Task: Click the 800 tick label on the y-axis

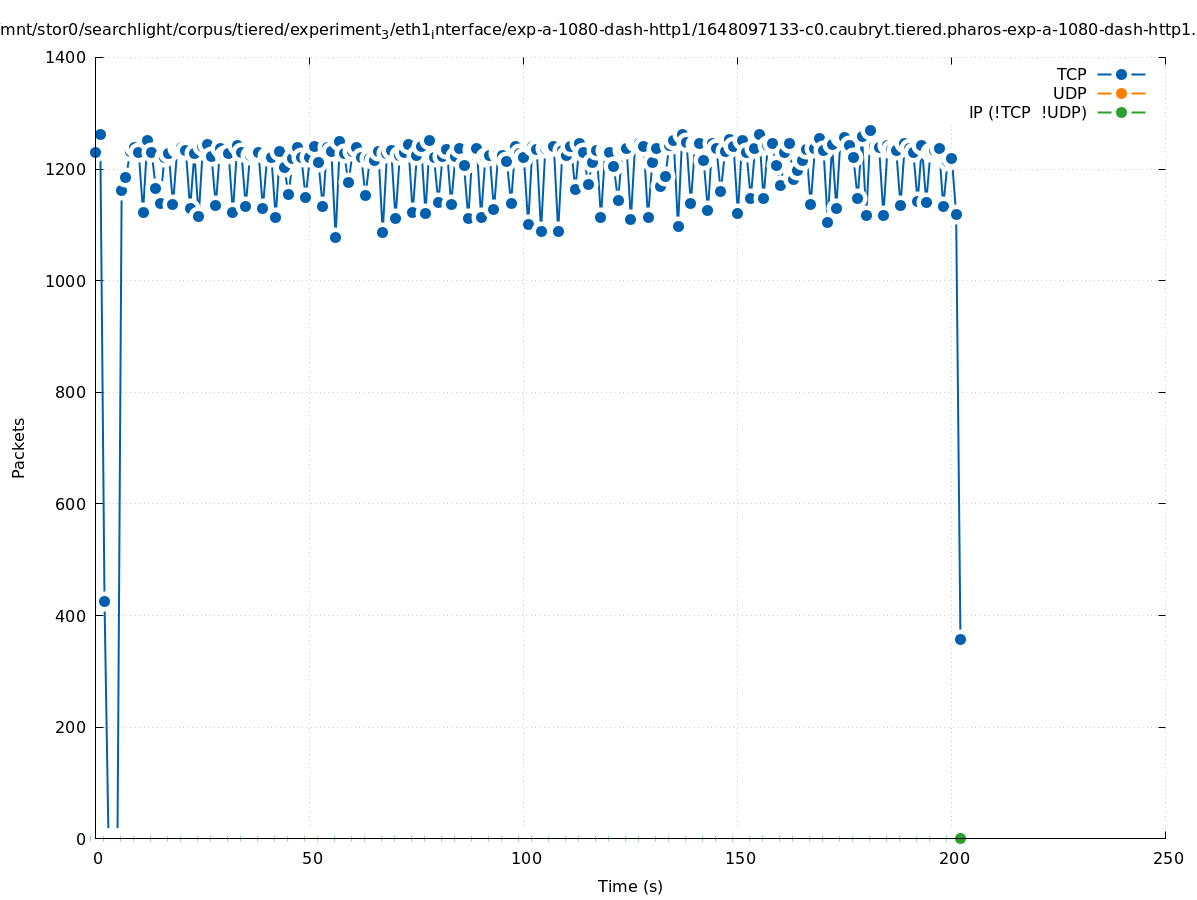Action: [70, 392]
